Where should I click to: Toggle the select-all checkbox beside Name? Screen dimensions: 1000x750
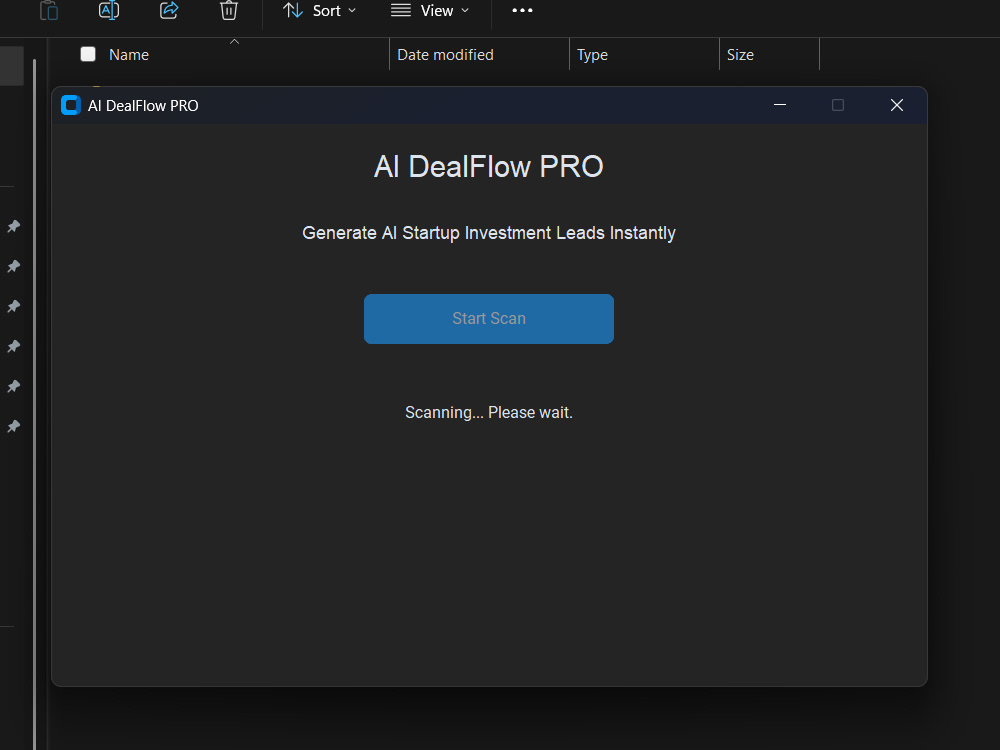88,54
